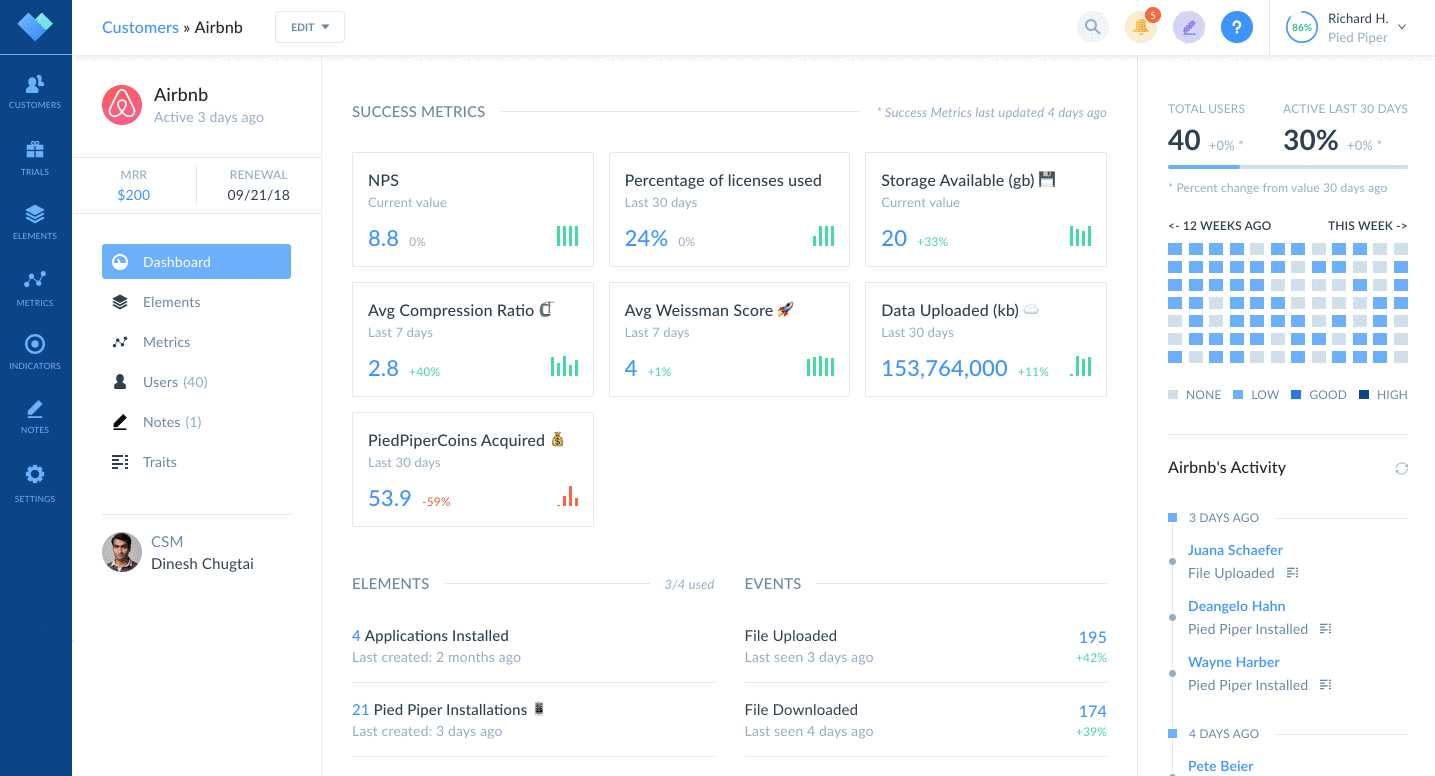Open the help question mark

coord(1237,27)
